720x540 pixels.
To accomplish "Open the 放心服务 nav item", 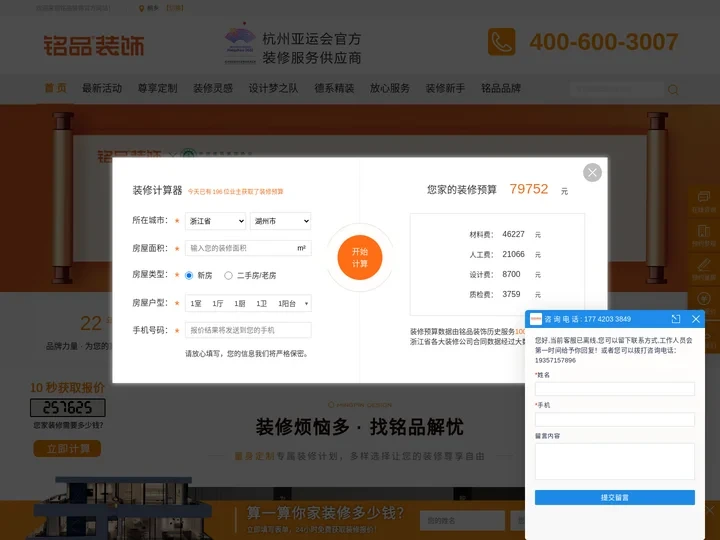I will click(x=390, y=88).
